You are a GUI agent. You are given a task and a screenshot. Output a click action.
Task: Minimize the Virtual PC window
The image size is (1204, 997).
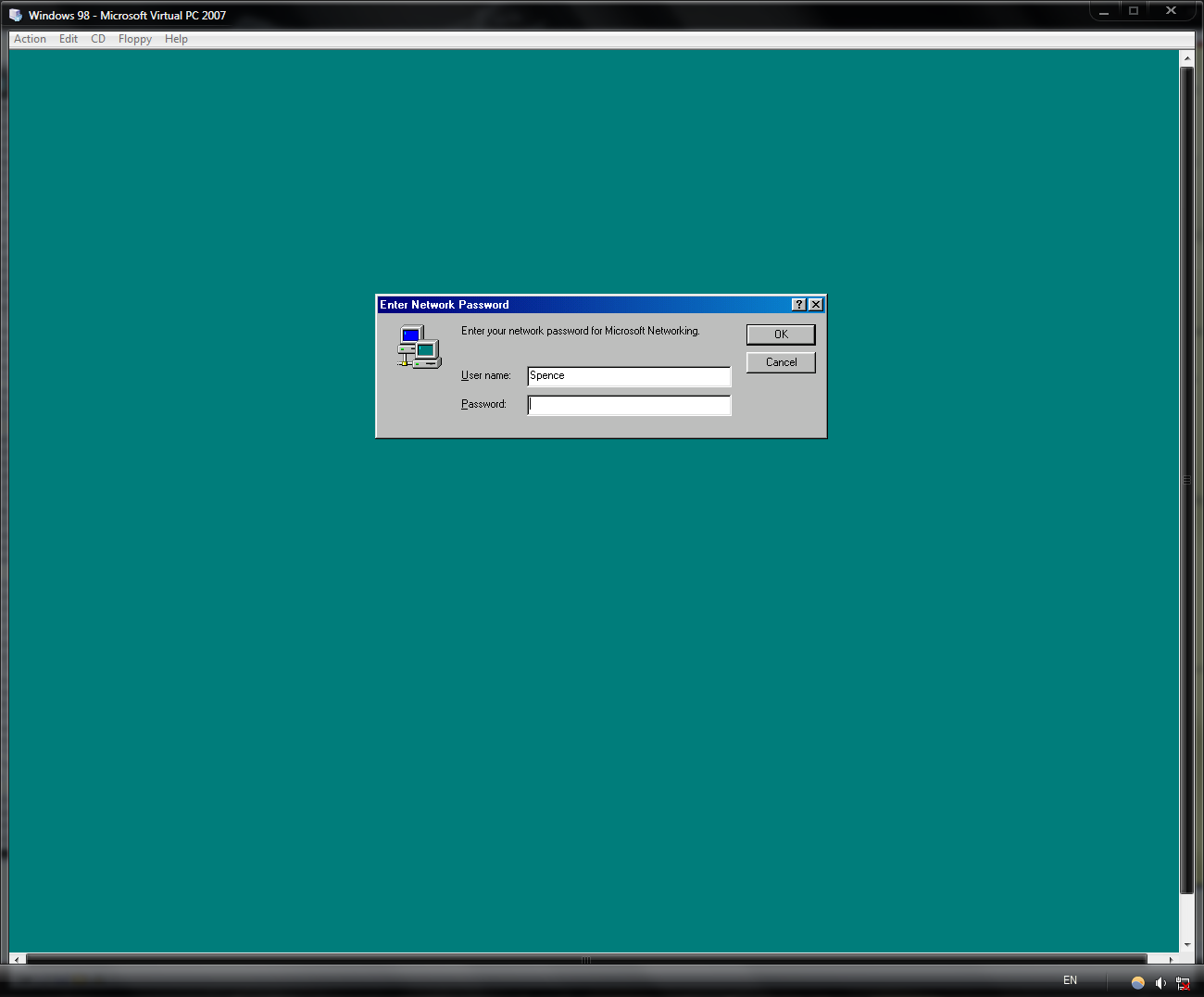[1104, 11]
